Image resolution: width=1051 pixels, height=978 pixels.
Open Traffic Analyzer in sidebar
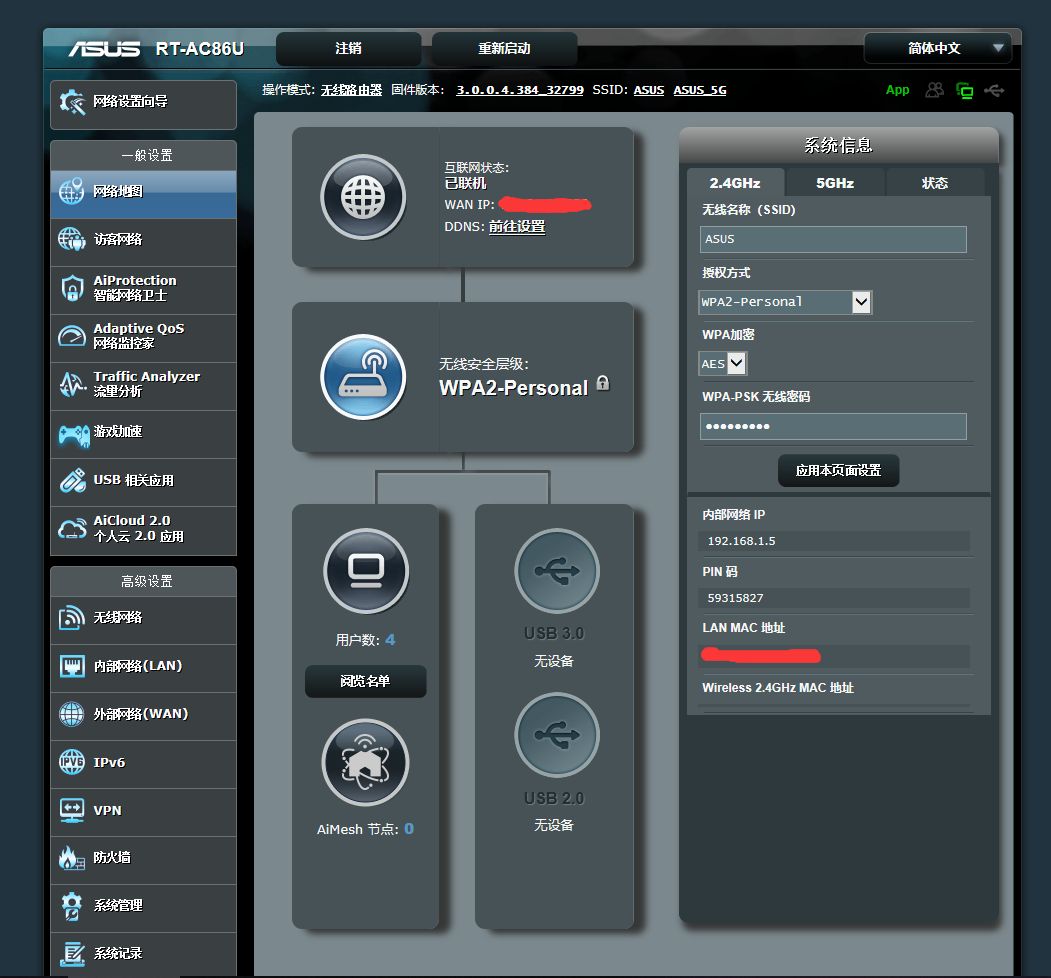[x=143, y=384]
